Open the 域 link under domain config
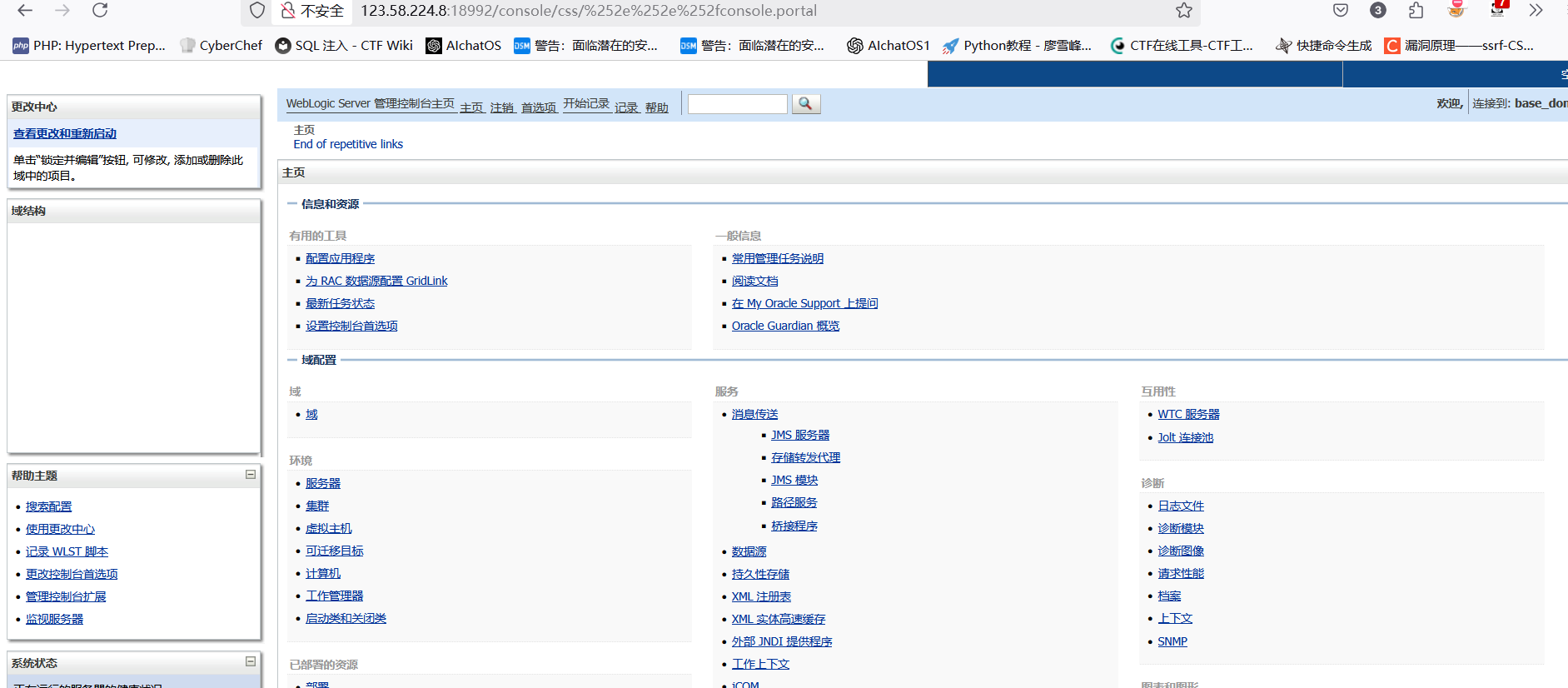Viewport: 1568px width, 688px height. tap(311, 414)
